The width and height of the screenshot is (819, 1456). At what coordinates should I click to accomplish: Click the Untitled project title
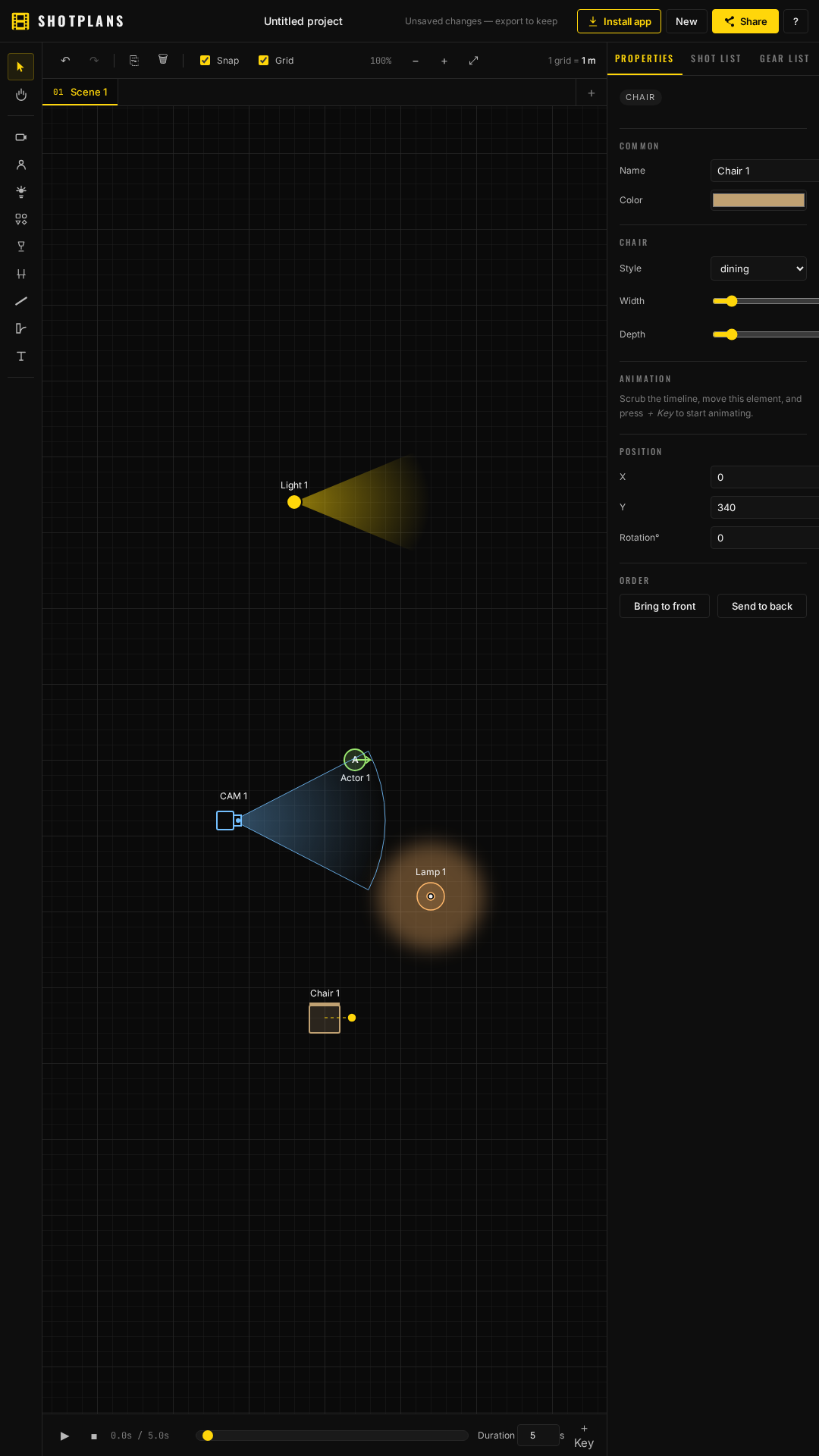303,21
